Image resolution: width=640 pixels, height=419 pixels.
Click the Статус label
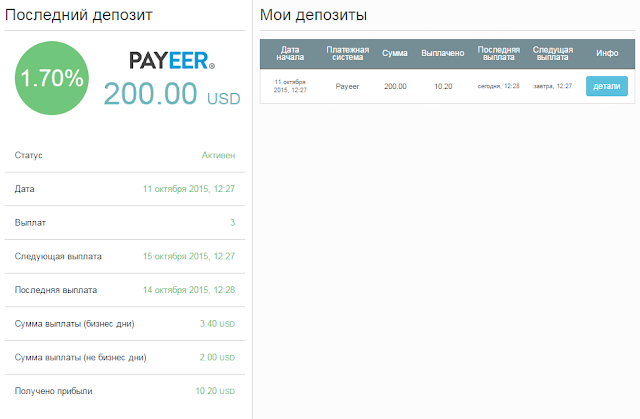click(29, 155)
